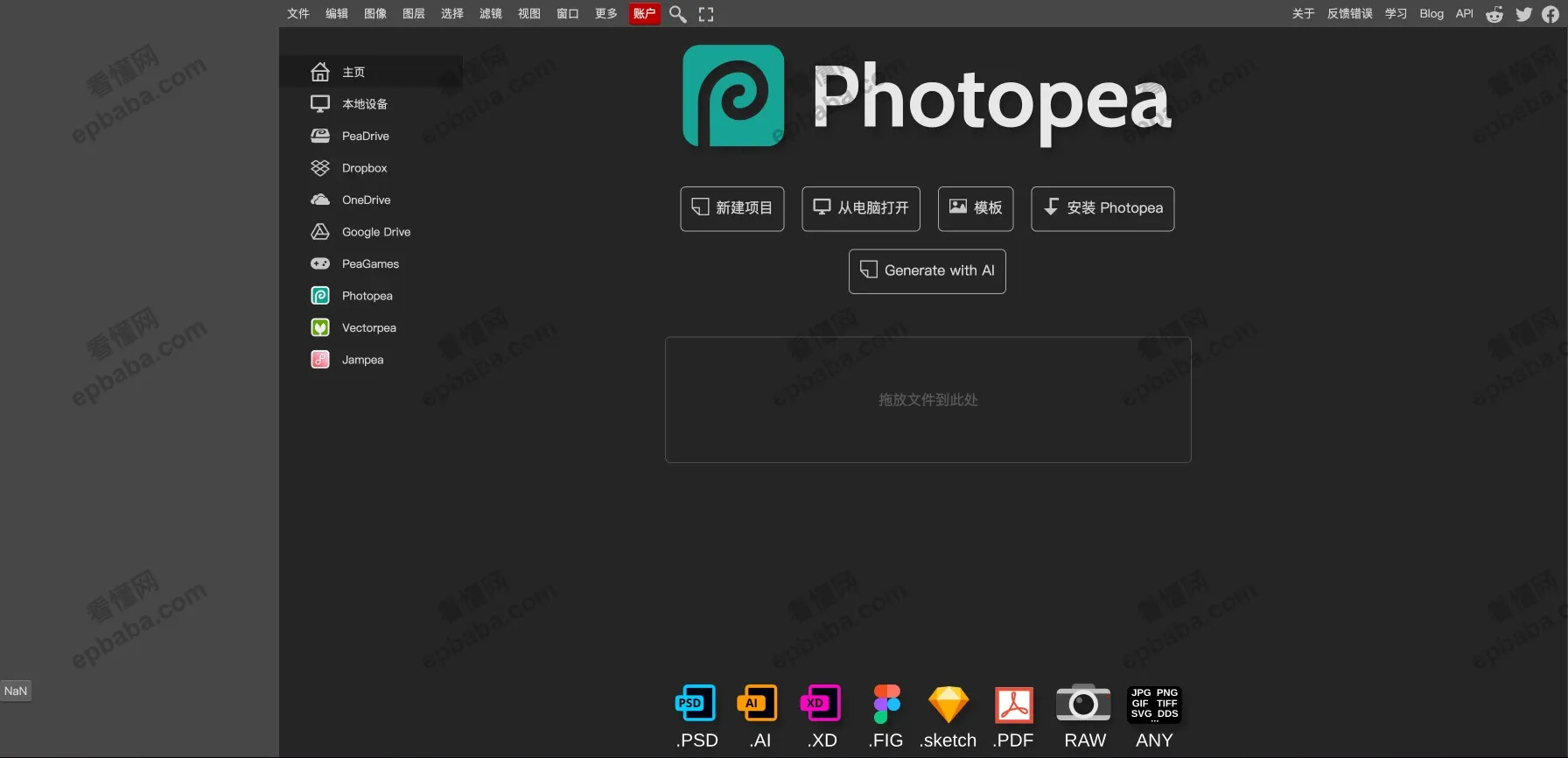Open the 编辑 menu

point(337,13)
